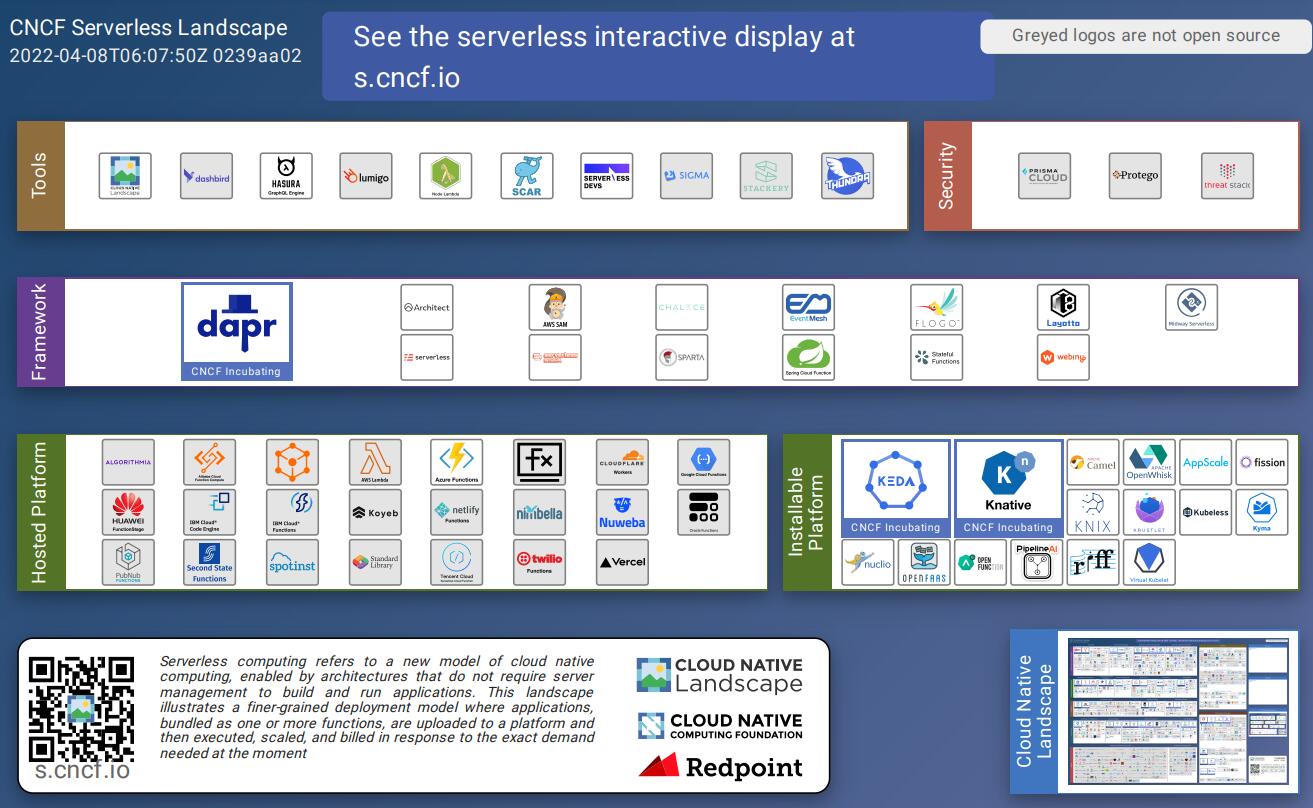Click the Hasura GraphQL Engine logo
The height and width of the screenshot is (808, 1313).
(286, 176)
